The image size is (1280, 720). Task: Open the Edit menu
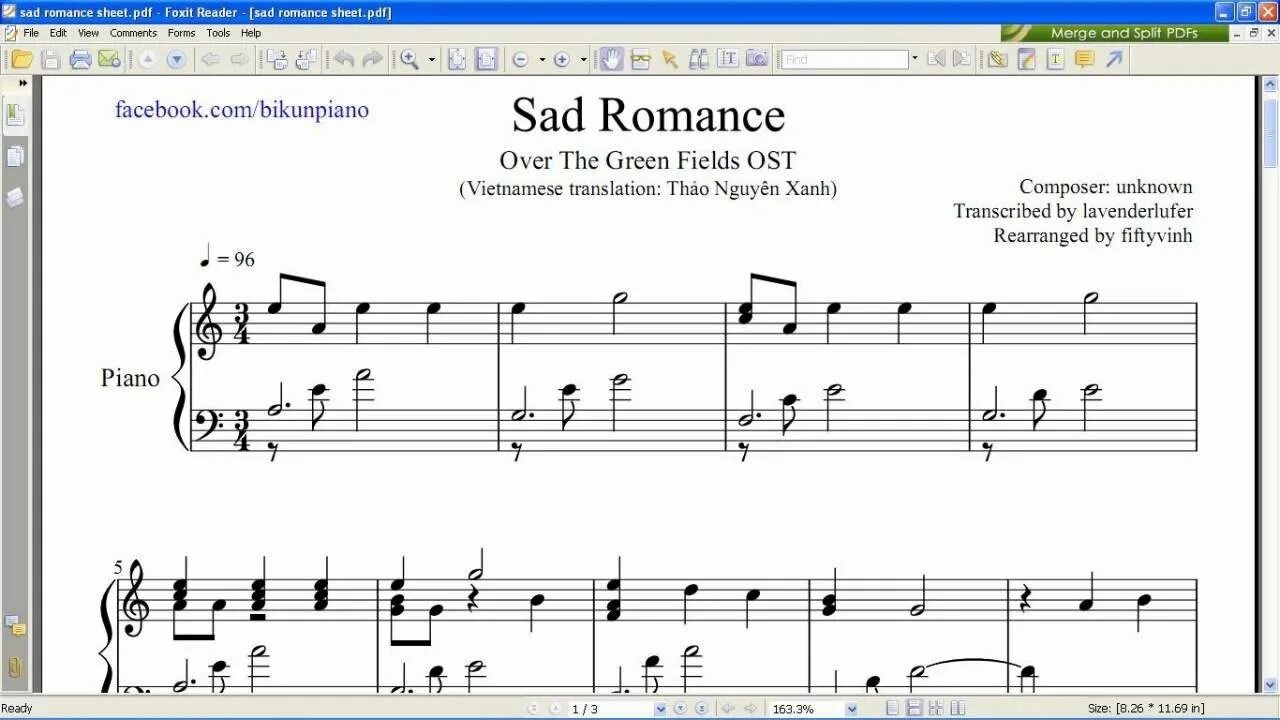click(59, 33)
